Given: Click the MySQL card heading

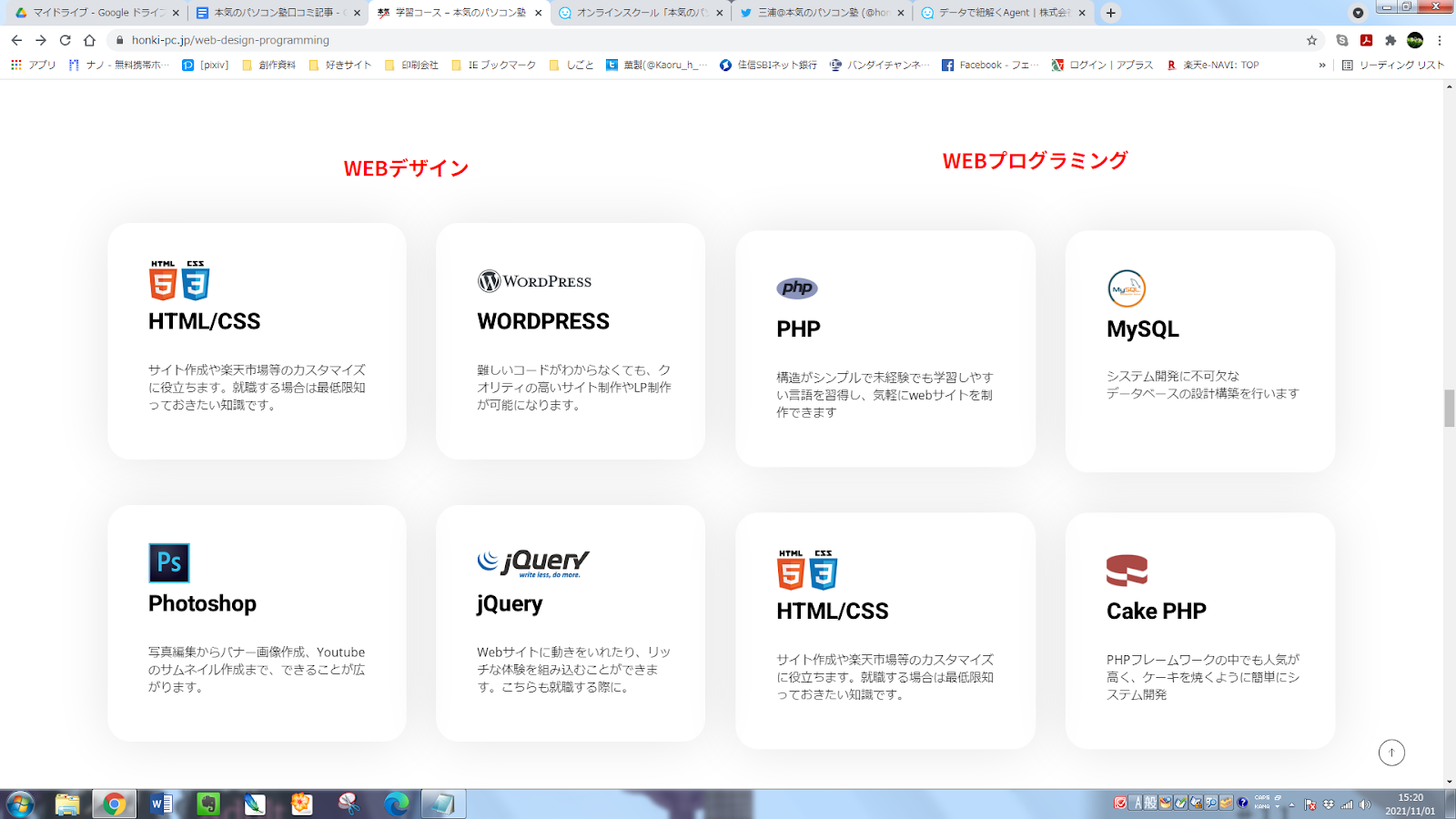Looking at the screenshot, I should pos(1143,329).
